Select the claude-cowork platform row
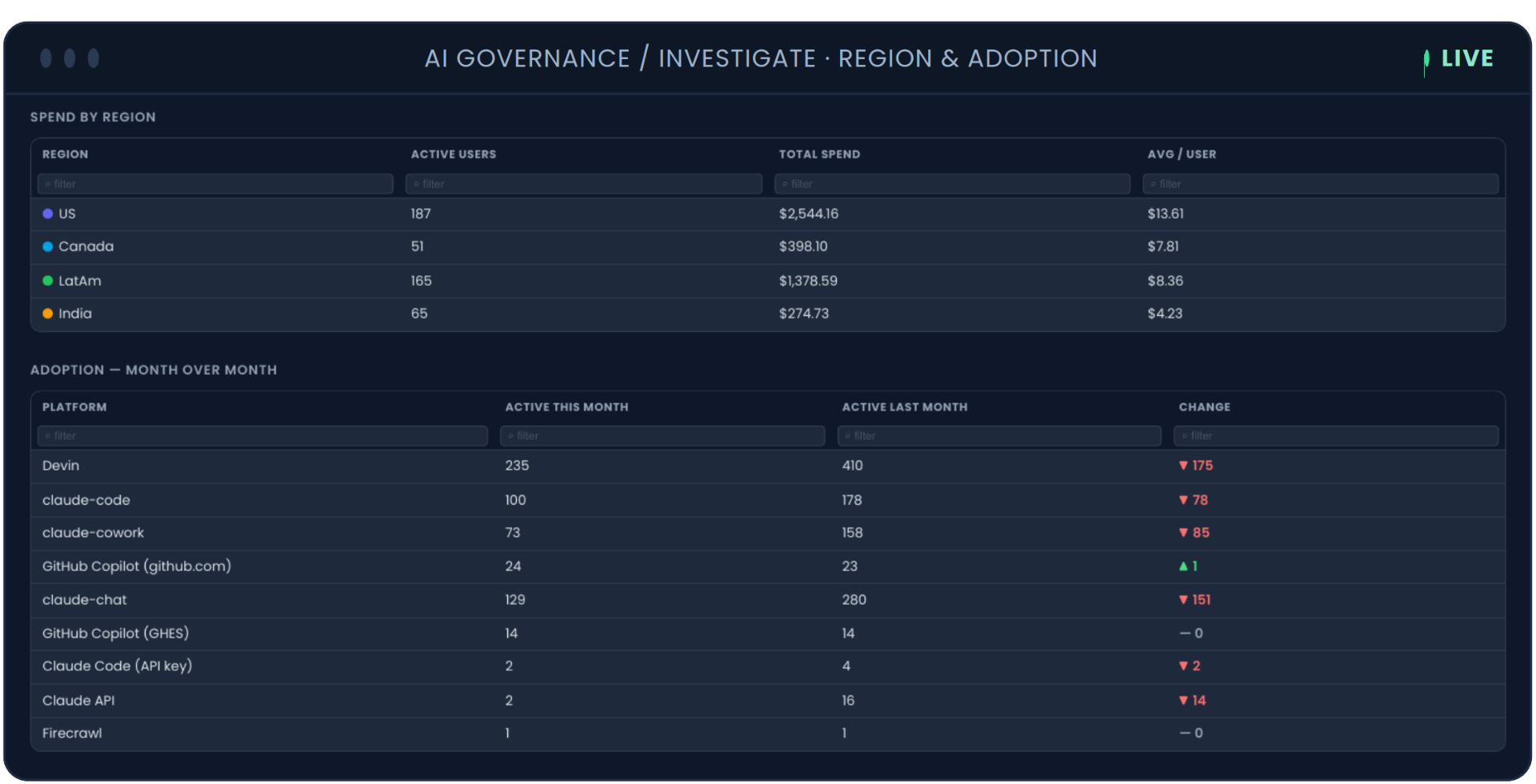Screen dimensions: 1536x784 pyautogui.click(x=768, y=533)
